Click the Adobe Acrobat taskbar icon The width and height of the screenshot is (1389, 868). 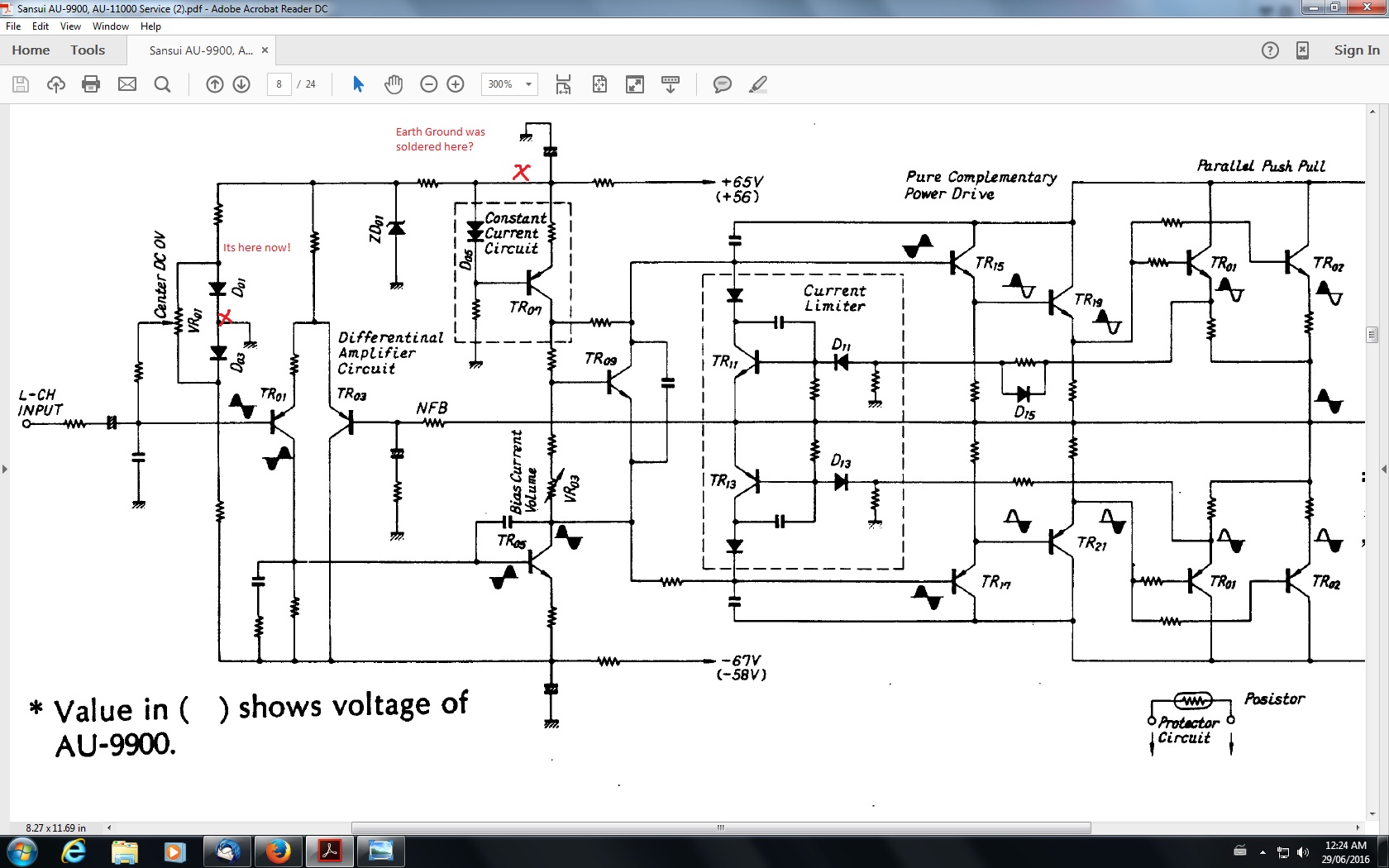(x=330, y=852)
